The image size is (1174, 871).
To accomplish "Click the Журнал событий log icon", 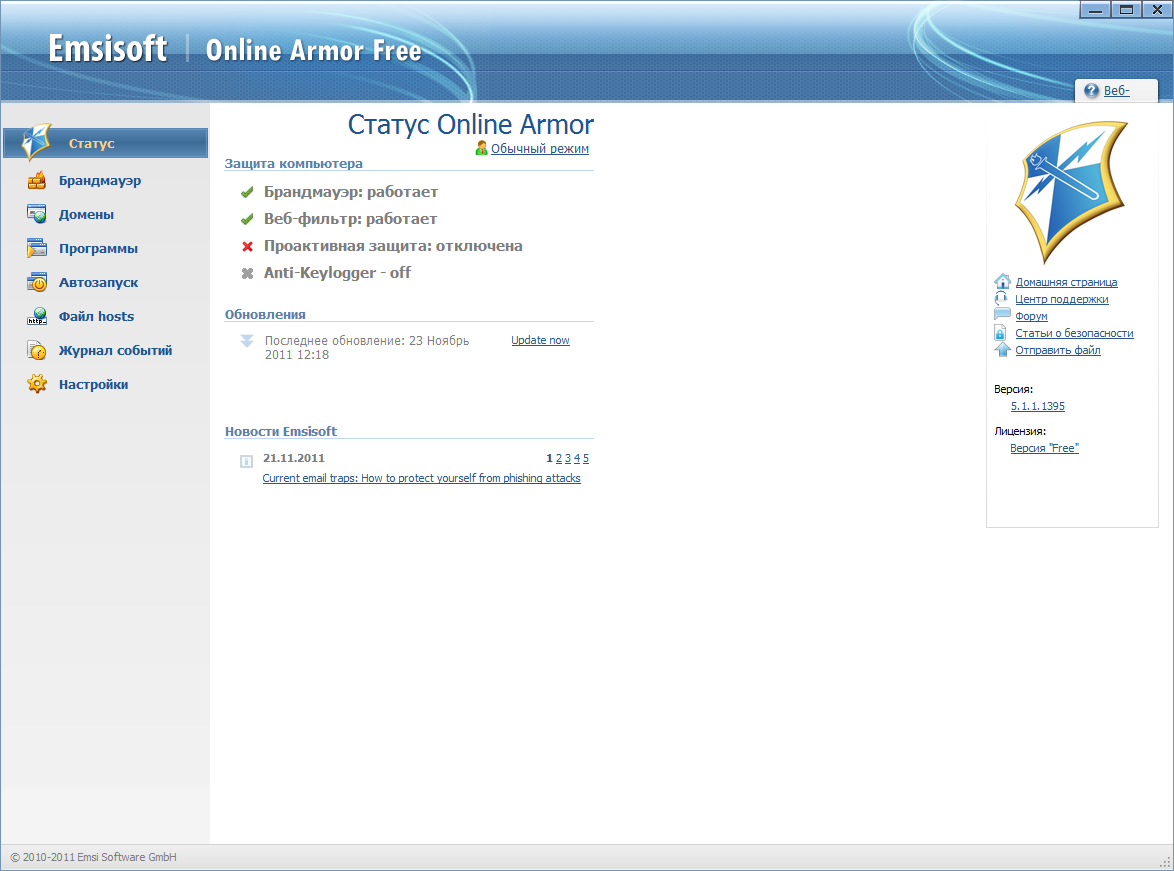I will [37, 350].
